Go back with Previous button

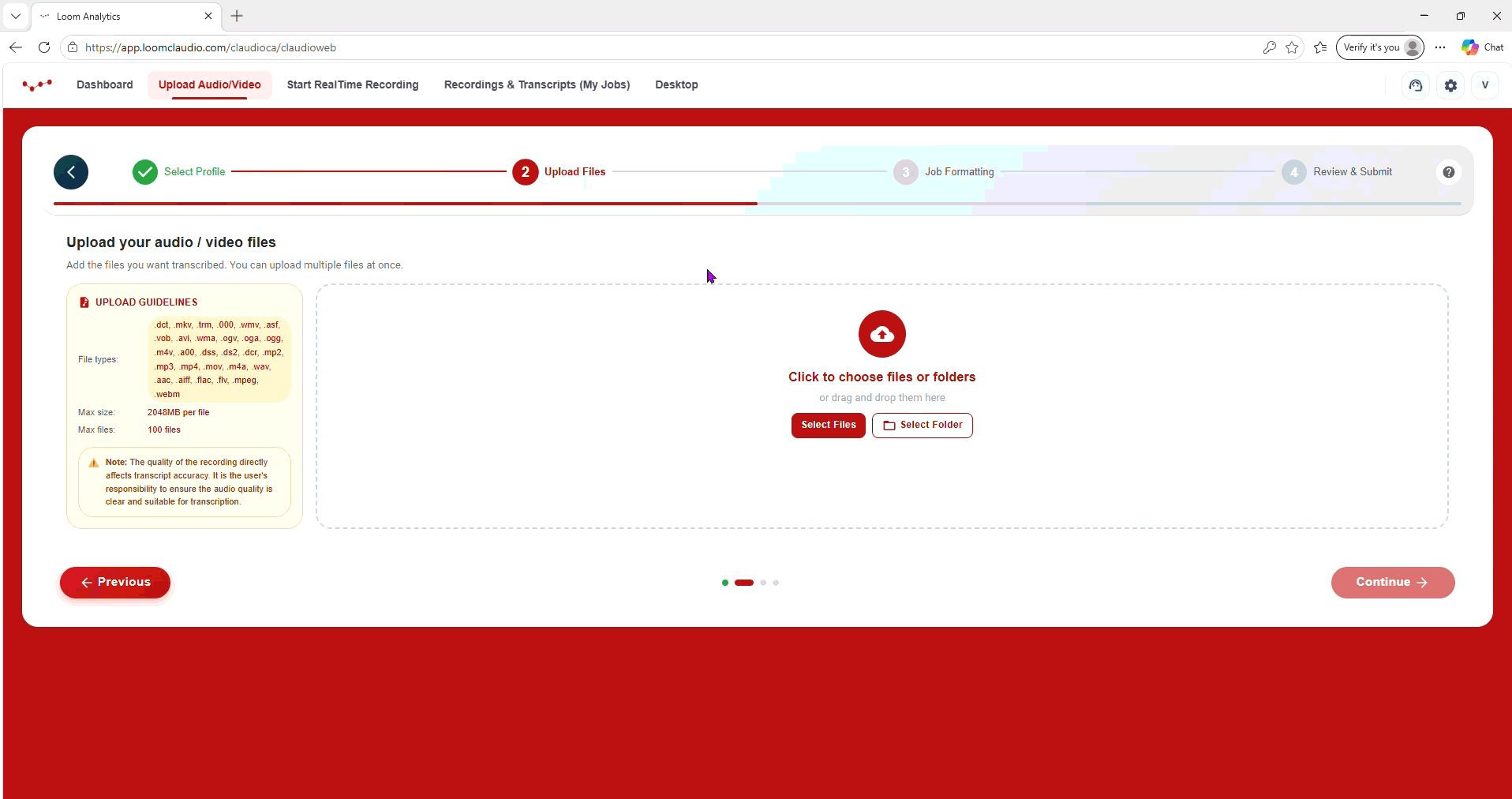115,583
